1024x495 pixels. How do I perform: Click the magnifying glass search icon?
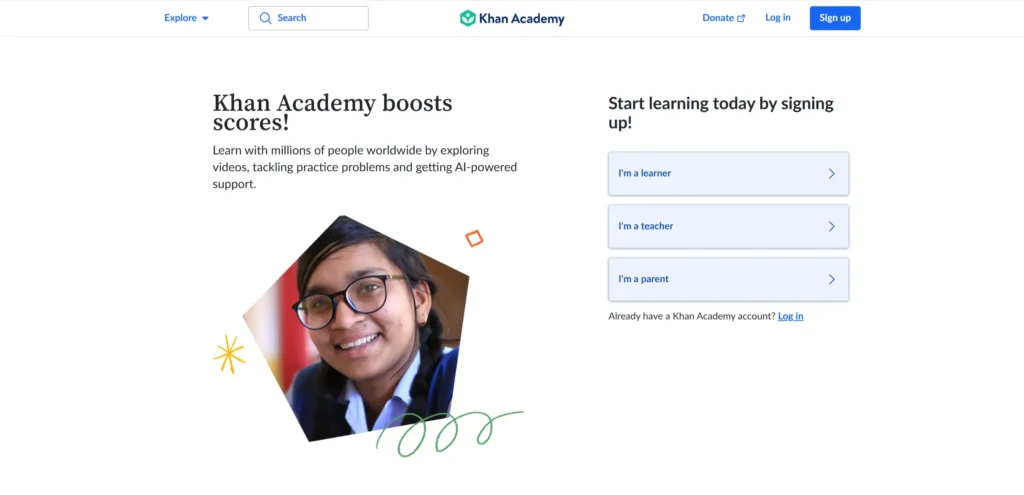[x=265, y=18]
